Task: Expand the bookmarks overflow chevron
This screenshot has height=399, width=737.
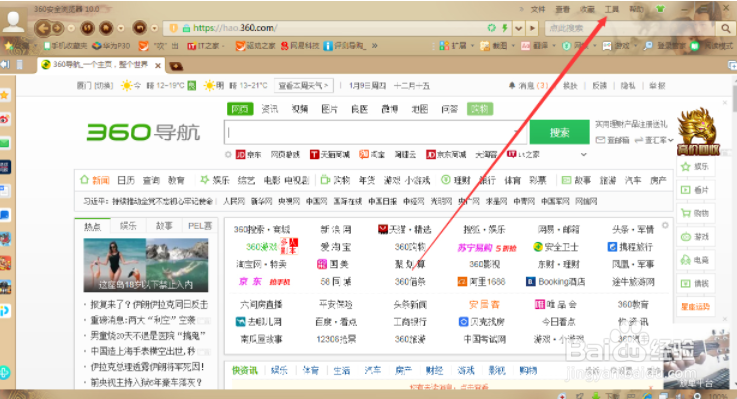Action: coord(375,46)
